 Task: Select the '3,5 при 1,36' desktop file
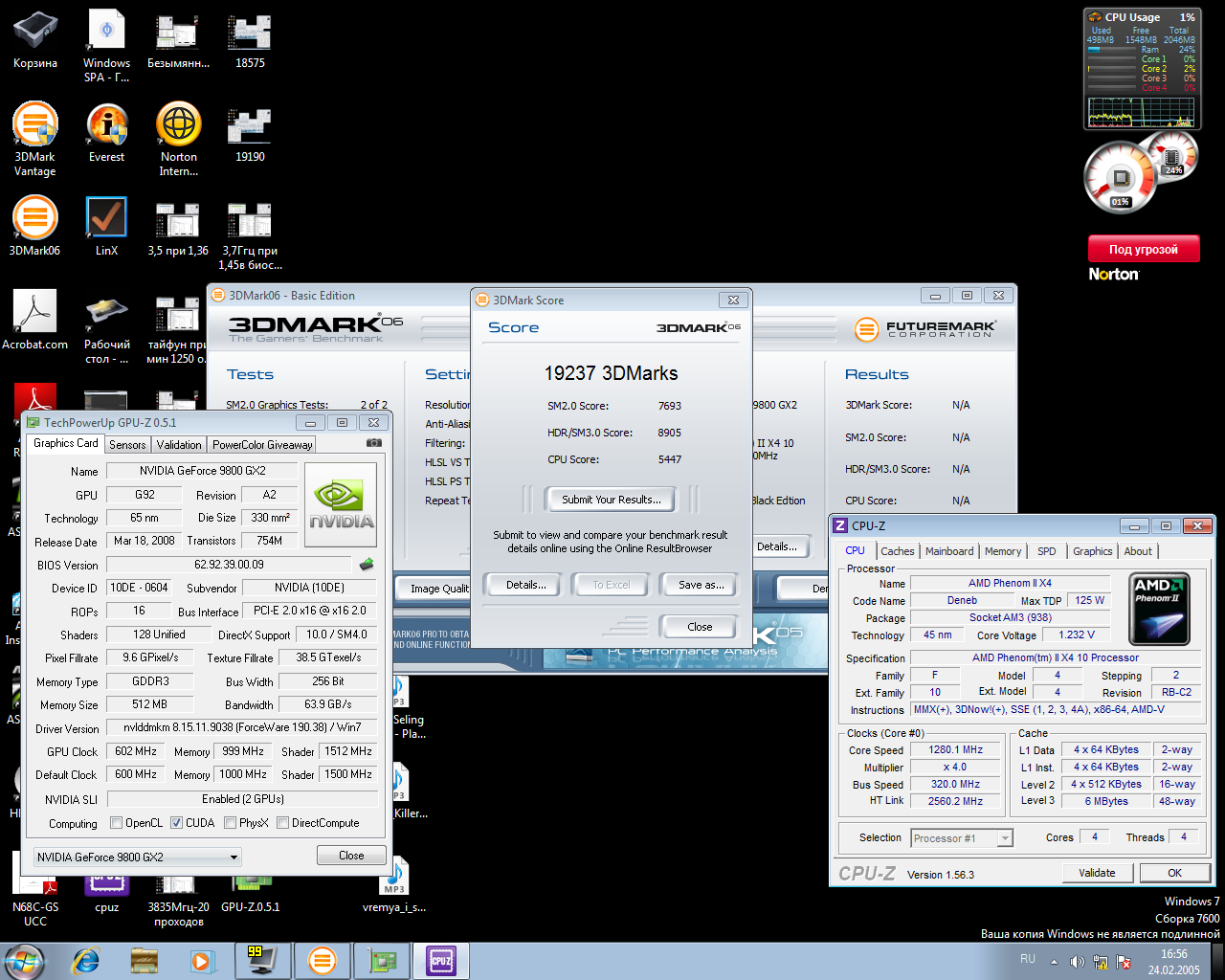(x=178, y=227)
